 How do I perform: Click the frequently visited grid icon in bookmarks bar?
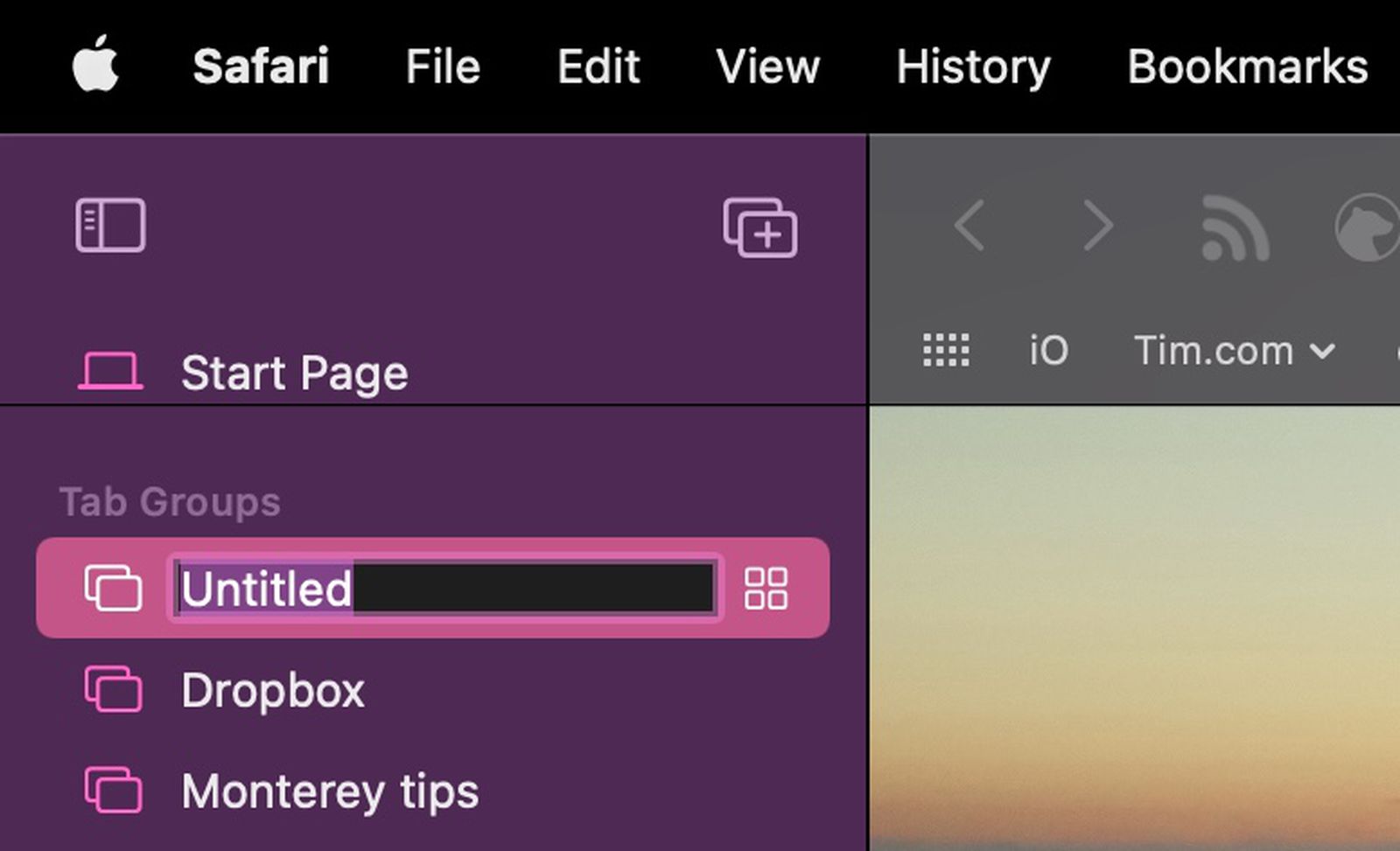click(x=947, y=351)
